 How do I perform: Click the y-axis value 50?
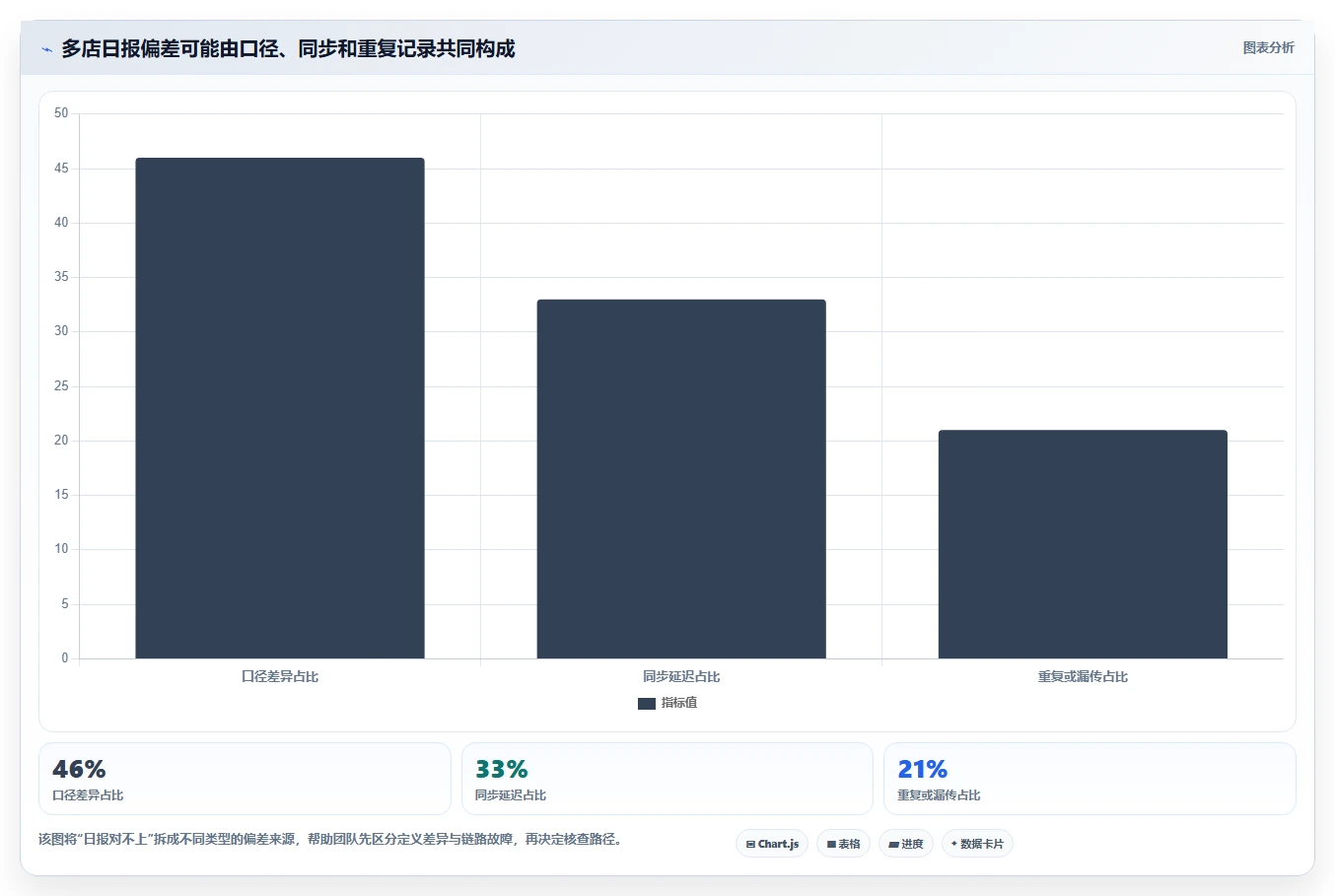[x=61, y=113]
